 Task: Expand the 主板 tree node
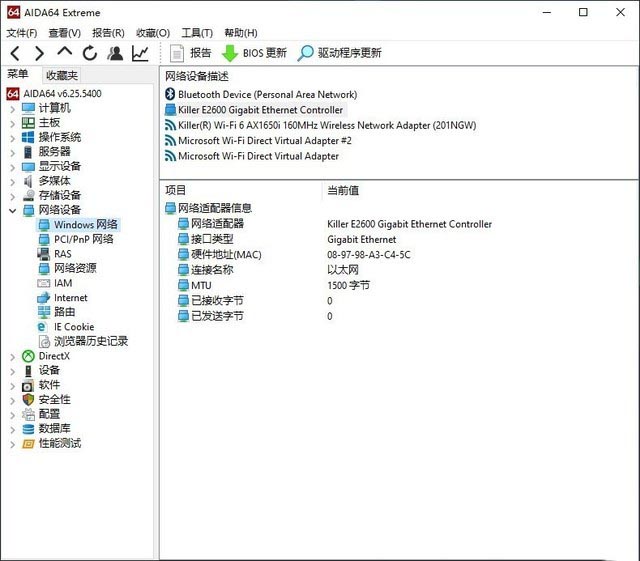(13, 123)
